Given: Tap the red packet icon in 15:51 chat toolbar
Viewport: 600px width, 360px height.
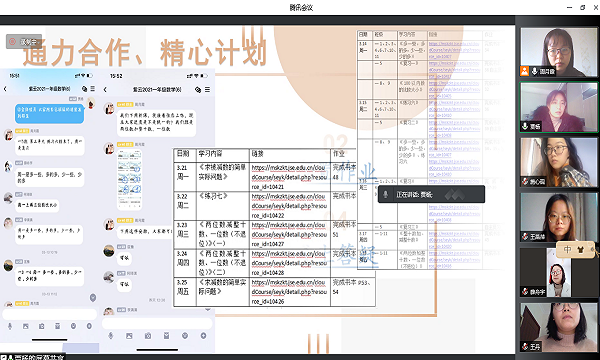Looking at the screenshot, I should 57,326.
